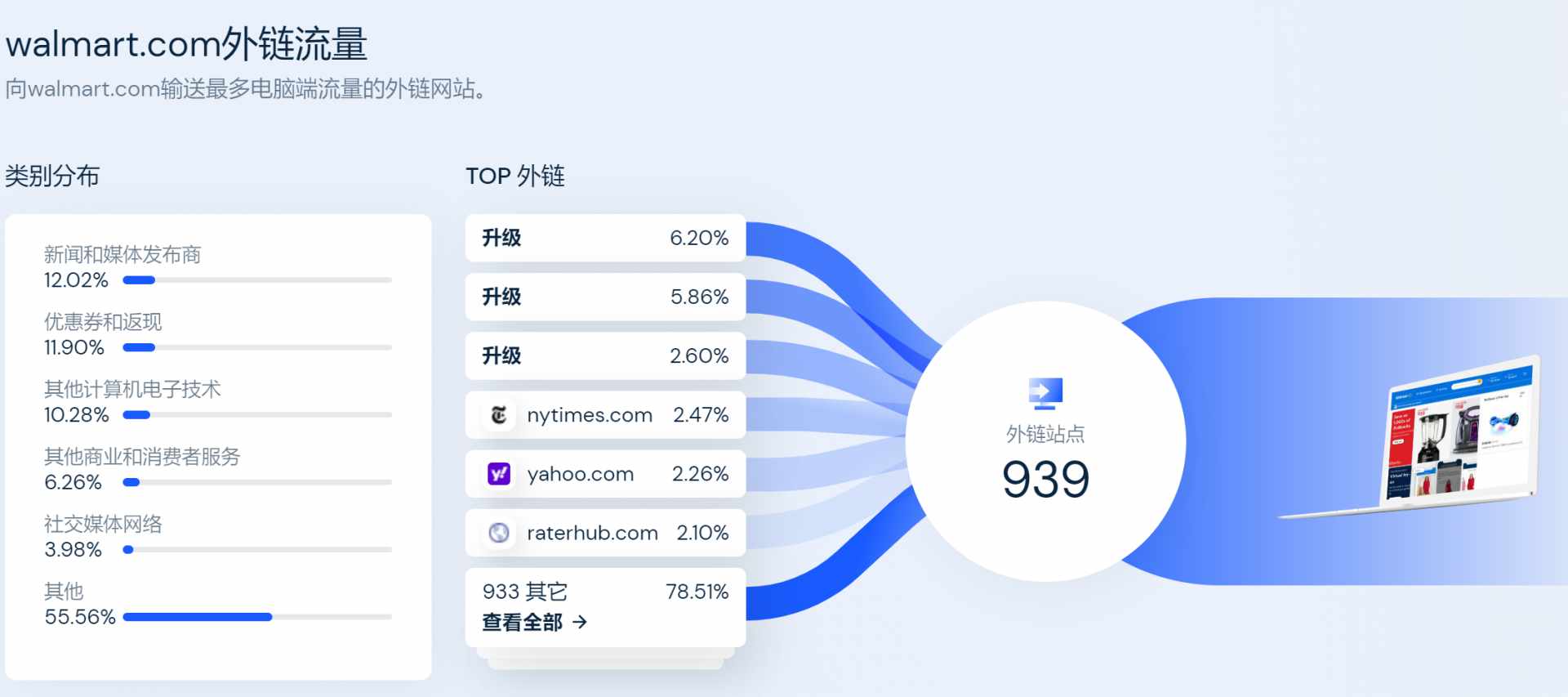This screenshot has width=1568, height=697.
Task: Click the 其他计算机电子技术 progress bar
Action: click(257, 415)
